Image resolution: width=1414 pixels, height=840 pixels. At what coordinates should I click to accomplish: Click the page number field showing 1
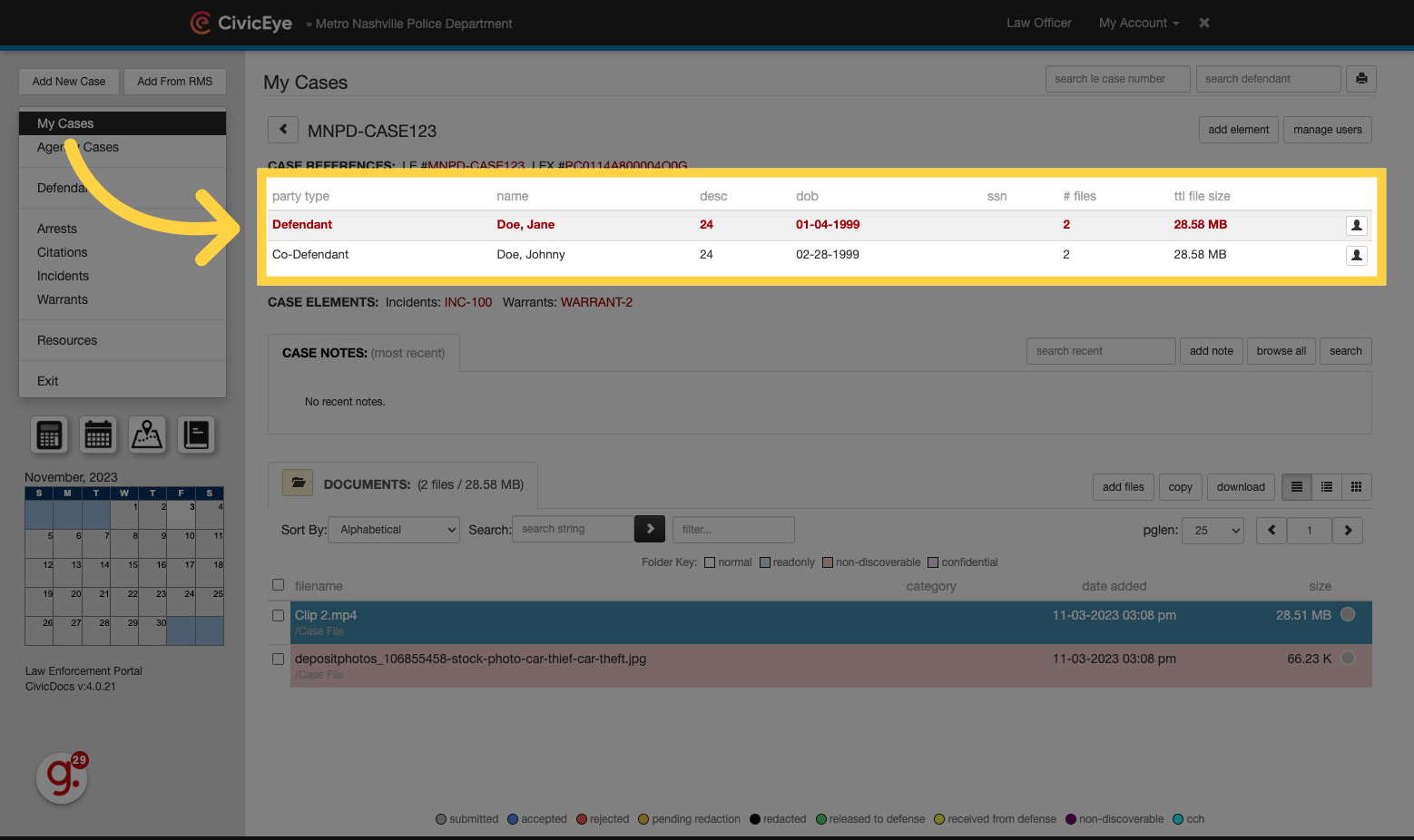point(1310,531)
